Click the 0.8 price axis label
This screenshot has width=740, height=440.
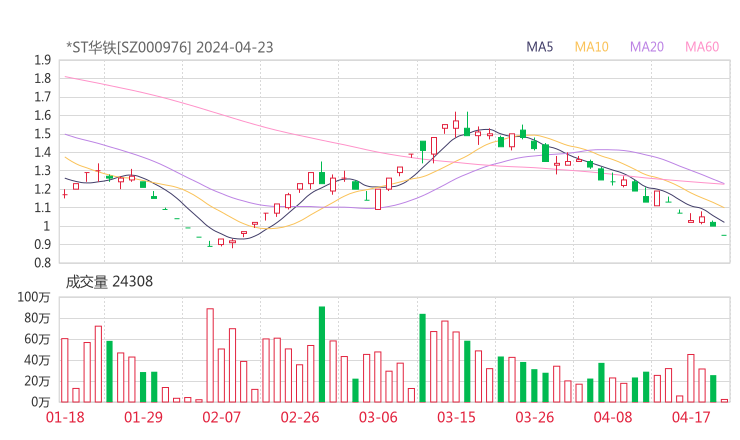coord(42,262)
